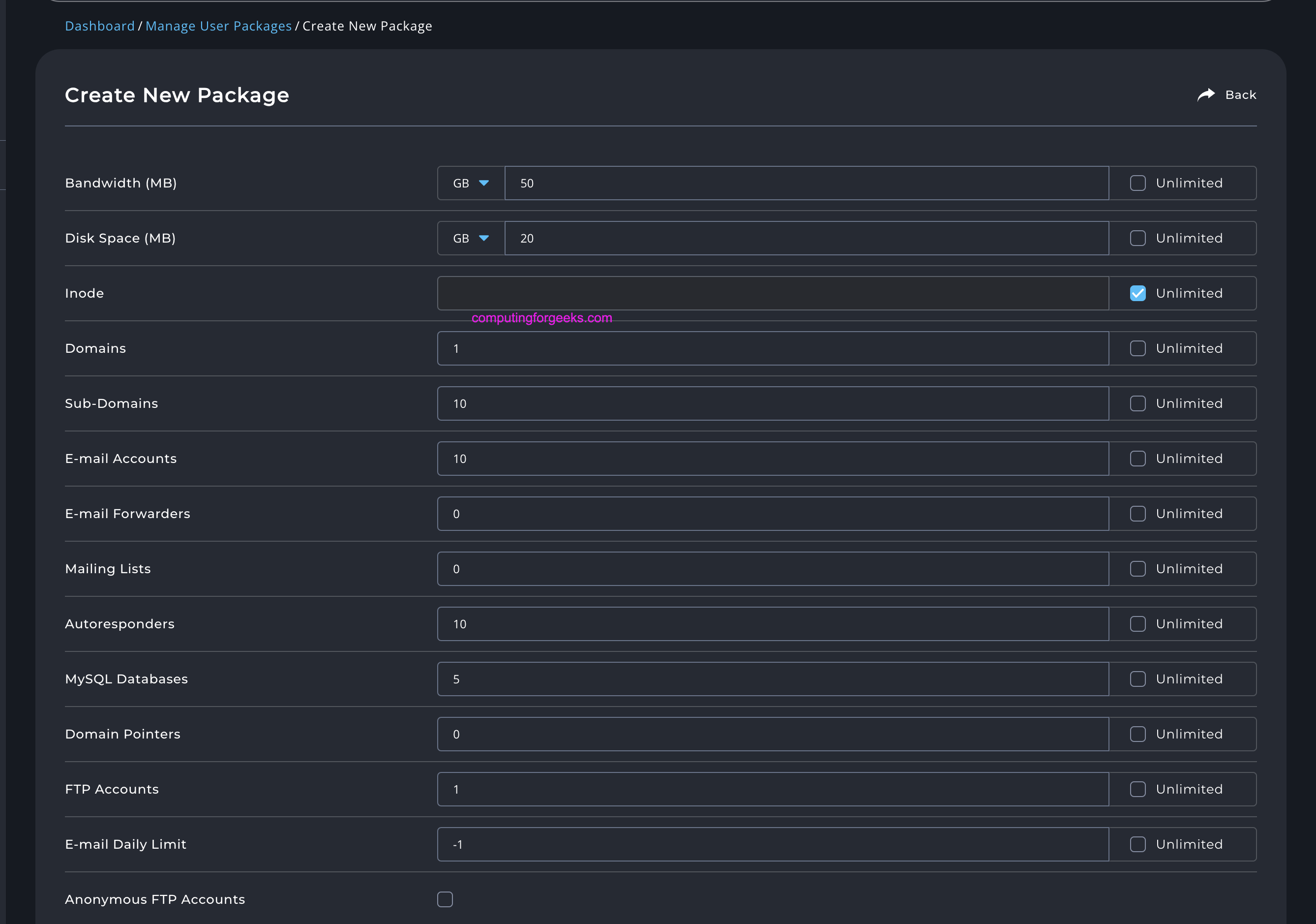The image size is (1316, 924).
Task: Enable Unlimited for MySQL Databases
Action: (1137, 678)
